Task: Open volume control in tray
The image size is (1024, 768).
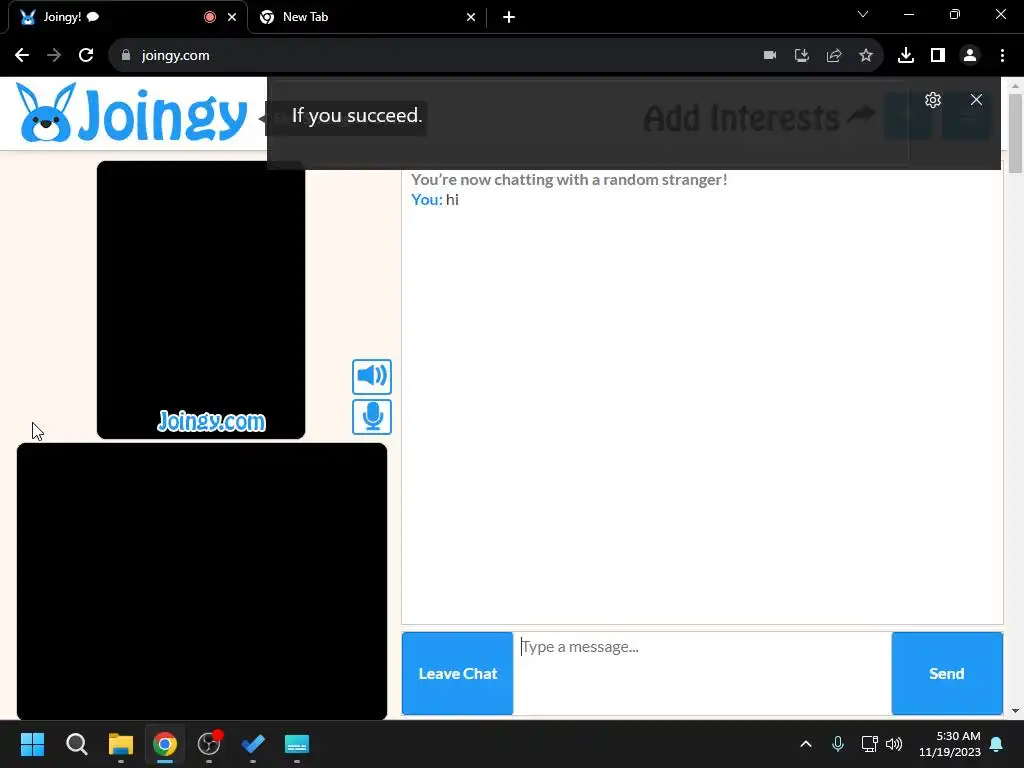Action: point(894,744)
